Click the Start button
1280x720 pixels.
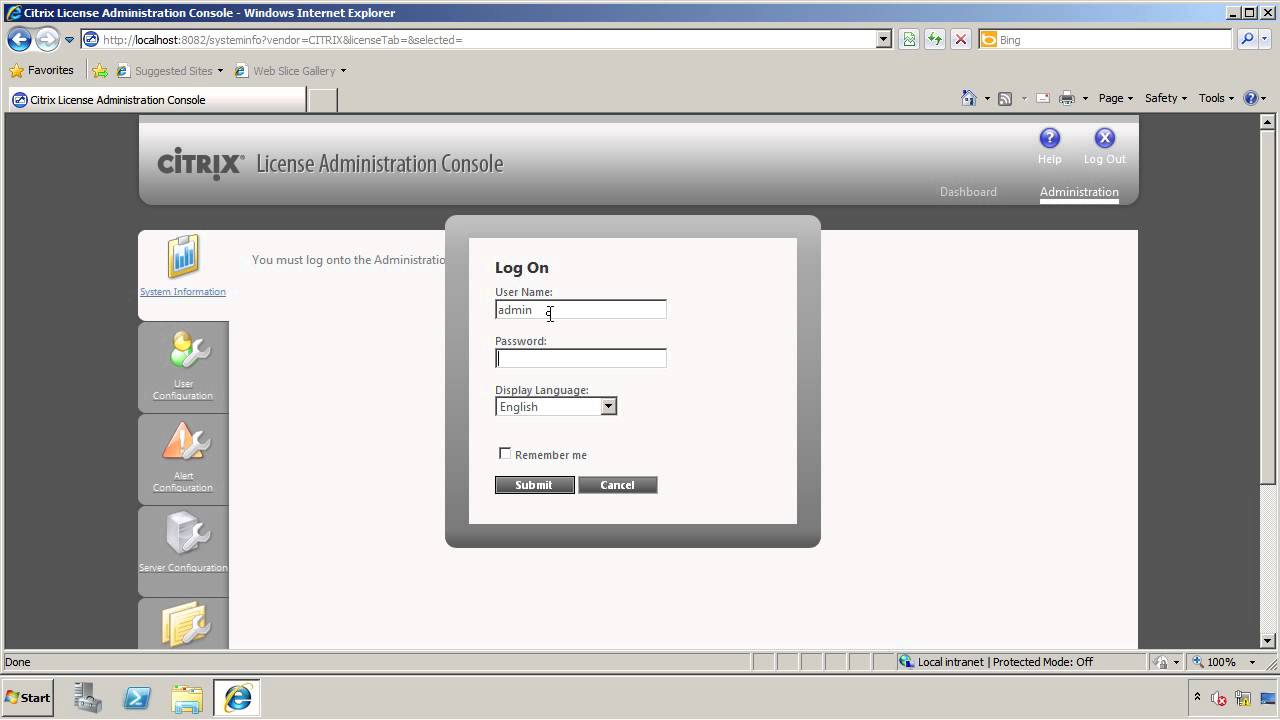click(x=28, y=698)
